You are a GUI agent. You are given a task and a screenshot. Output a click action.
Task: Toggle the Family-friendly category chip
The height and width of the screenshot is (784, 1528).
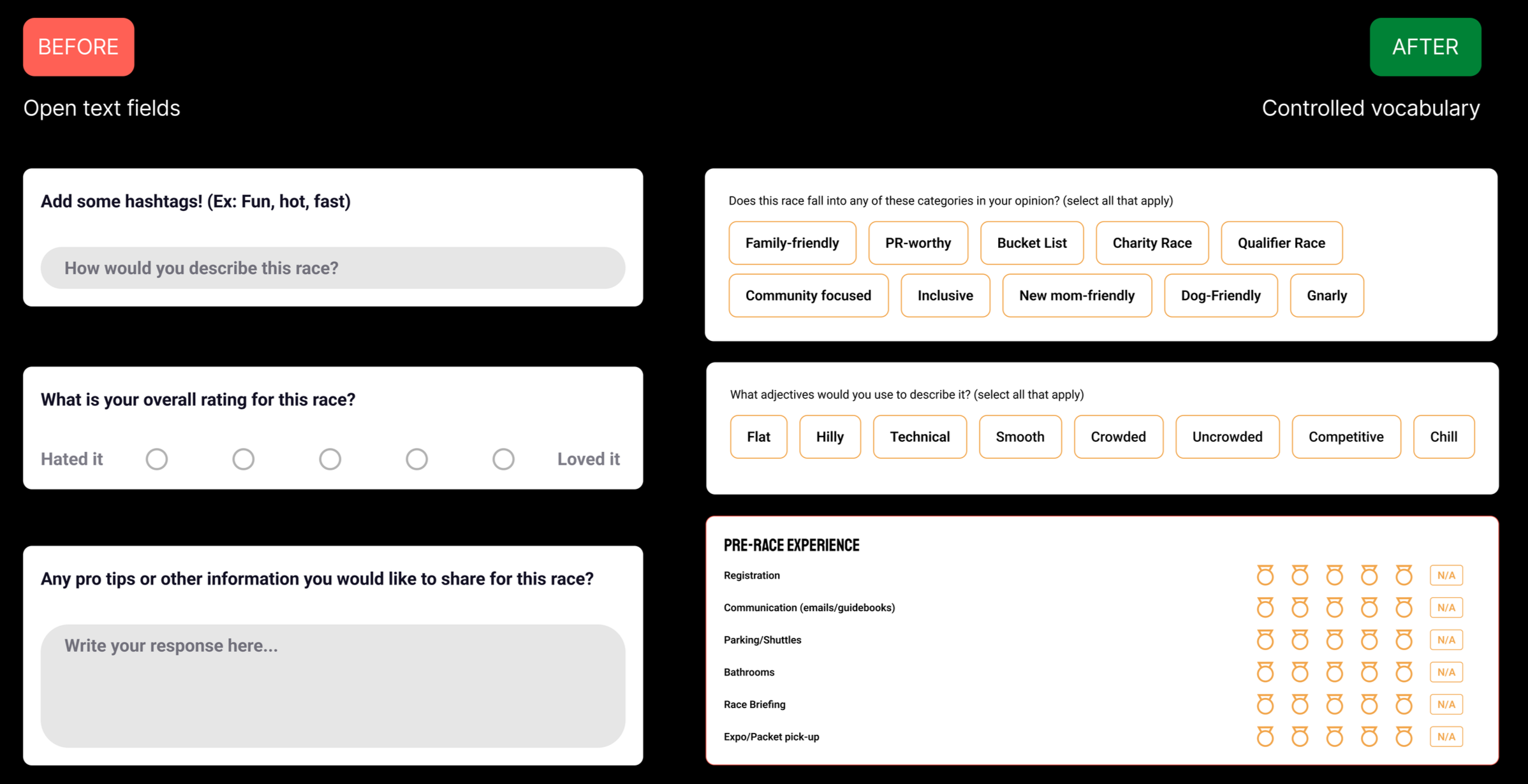coord(792,243)
